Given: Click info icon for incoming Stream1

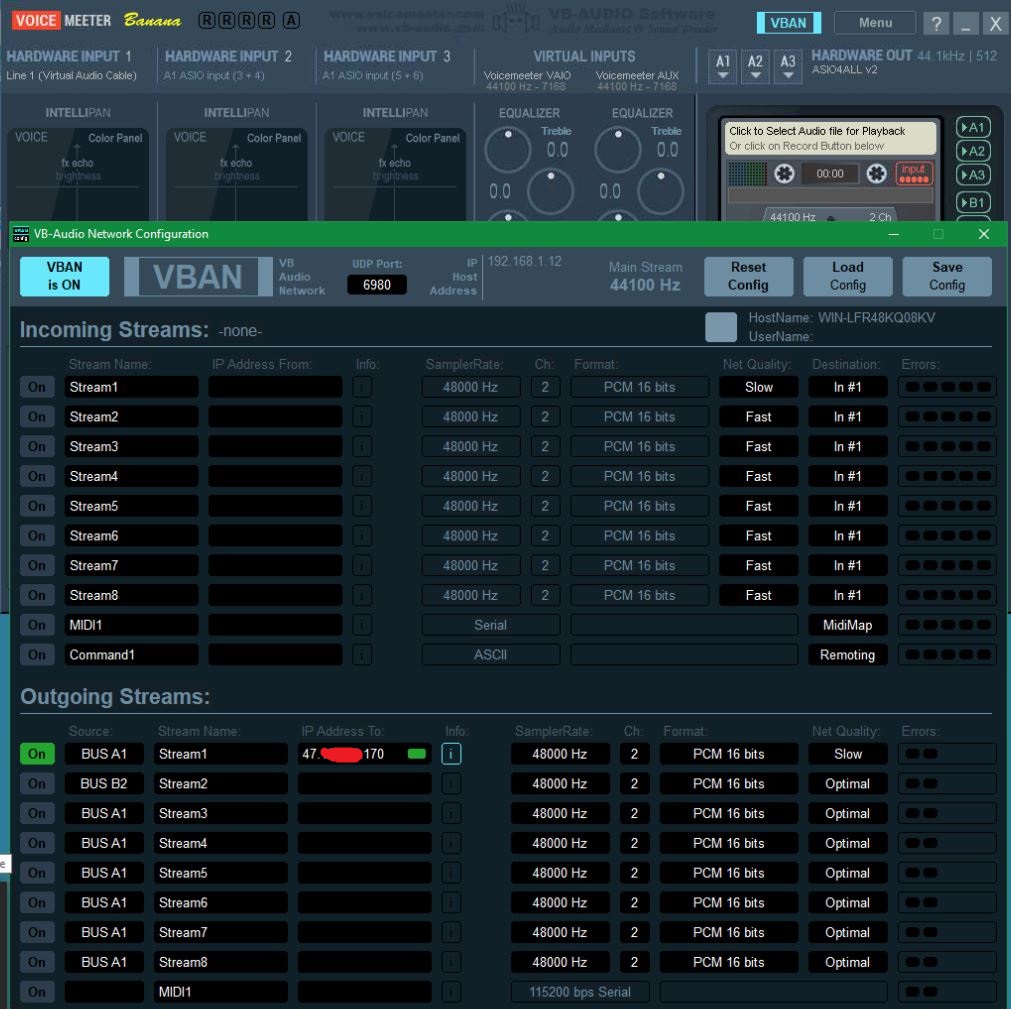Looking at the screenshot, I should (x=362, y=387).
